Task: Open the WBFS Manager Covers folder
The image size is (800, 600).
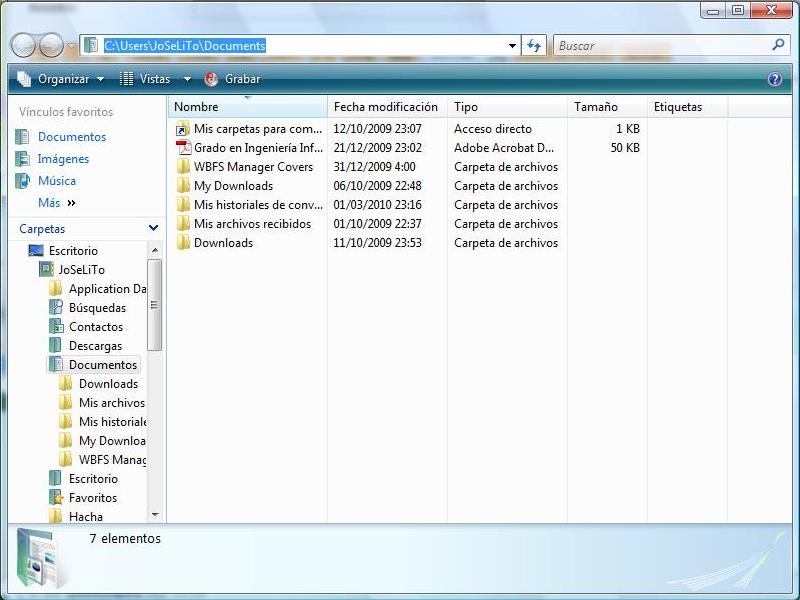Action: click(253, 167)
